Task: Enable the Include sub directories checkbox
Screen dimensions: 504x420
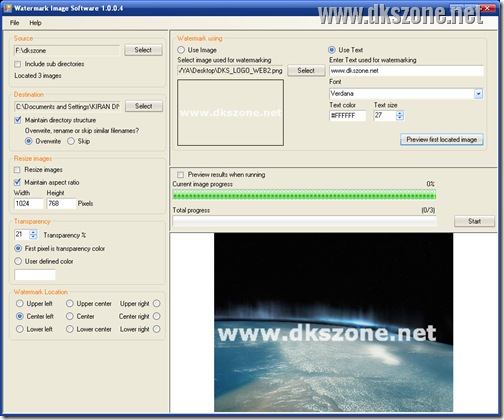Action: (18, 64)
